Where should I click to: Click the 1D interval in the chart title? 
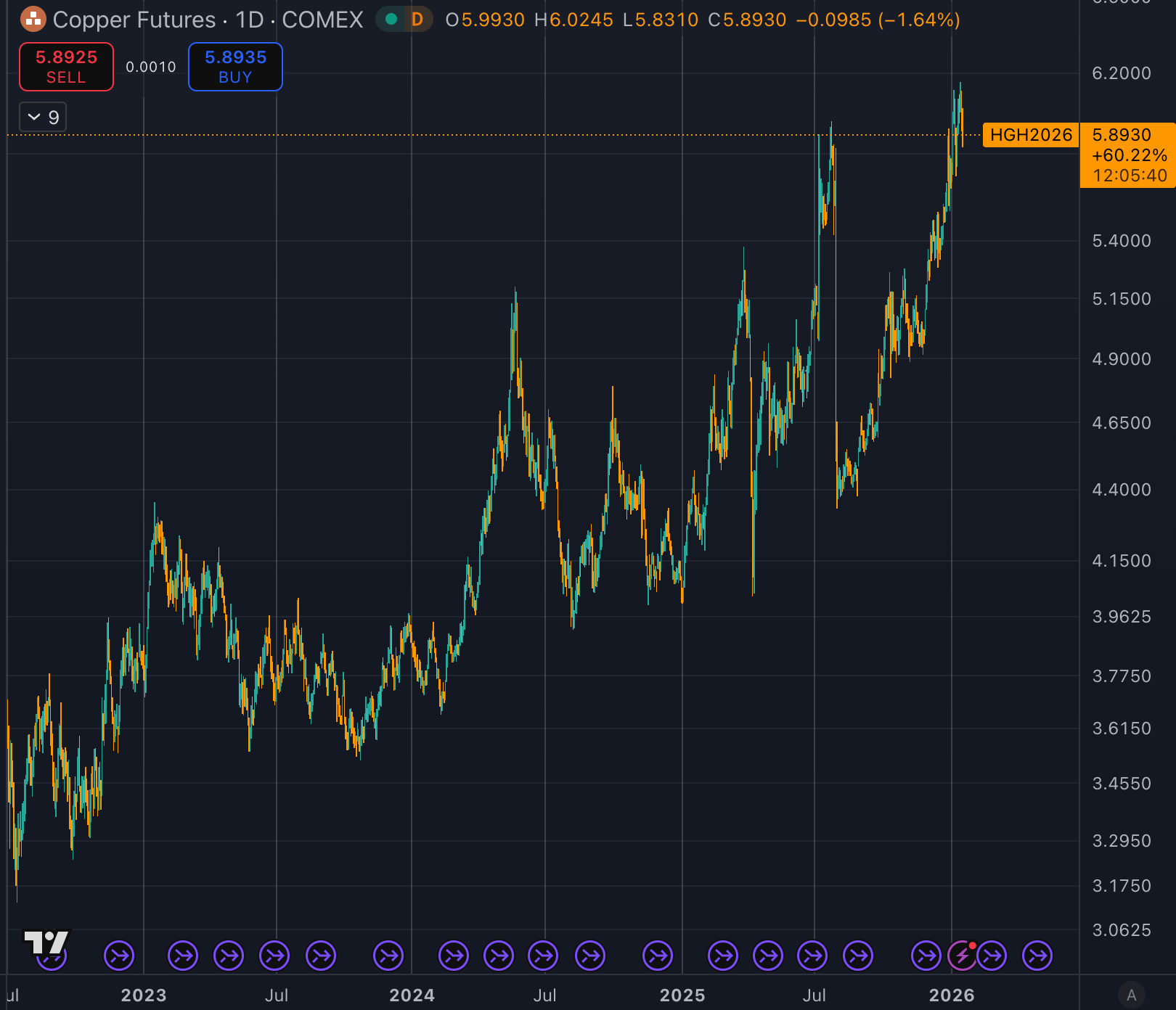(250, 20)
